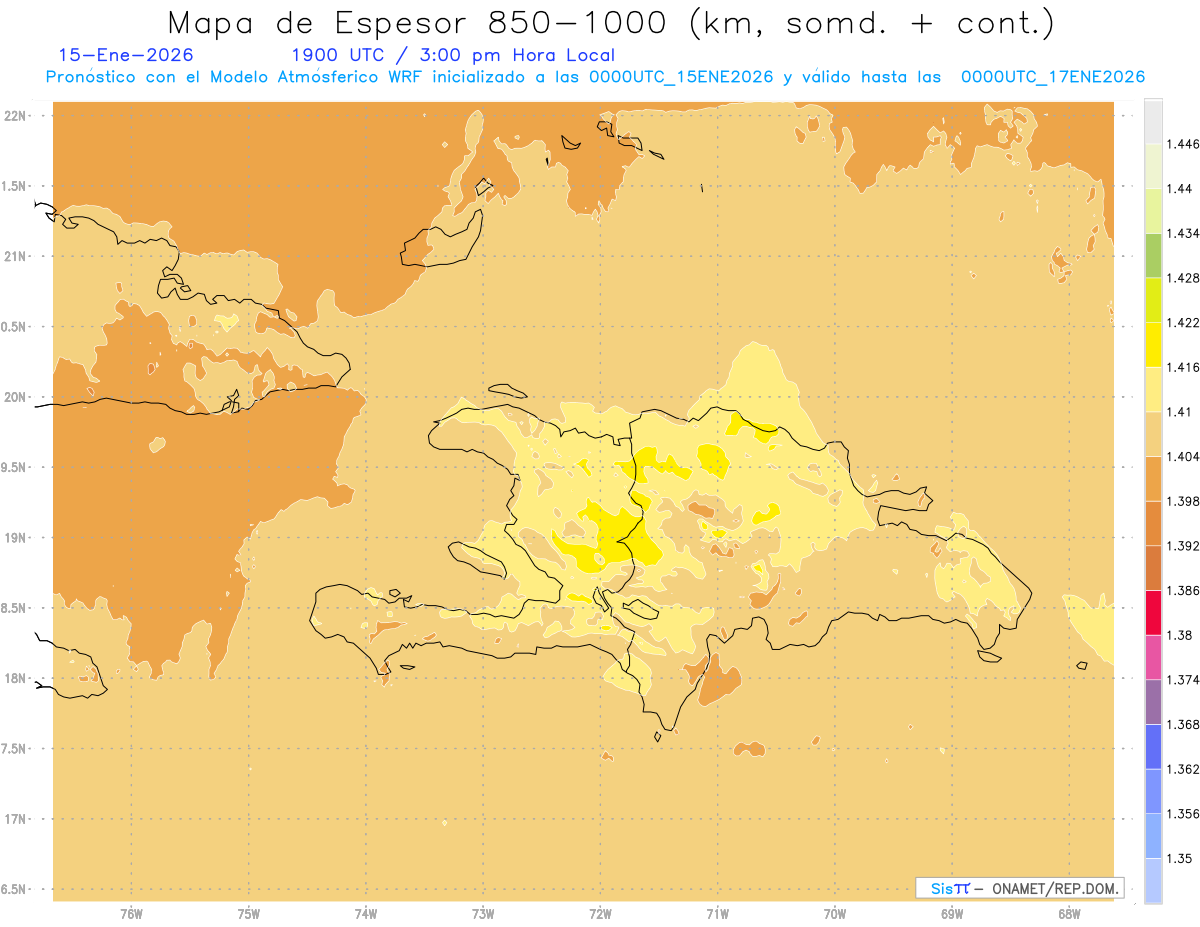Pick the gray swatch above 1.446 in legend
1200x927 pixels.
tap(1153, 121)
